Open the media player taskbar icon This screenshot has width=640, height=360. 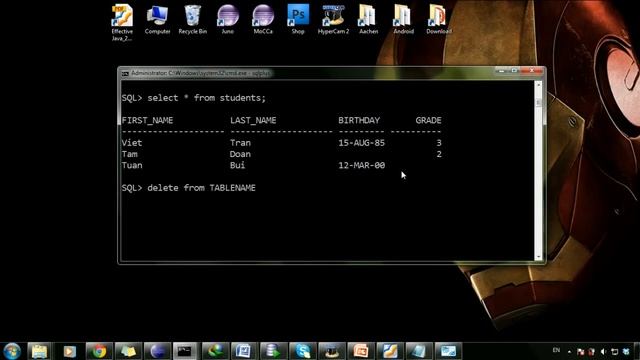coord(69,351)
